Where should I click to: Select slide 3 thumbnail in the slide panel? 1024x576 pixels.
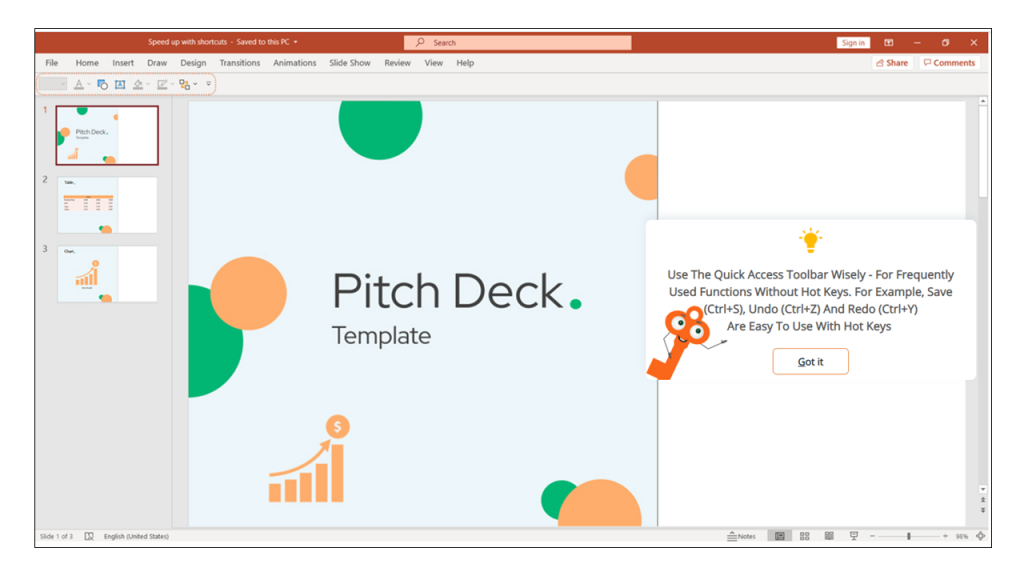pyautogui.click(x=106, y=273)
